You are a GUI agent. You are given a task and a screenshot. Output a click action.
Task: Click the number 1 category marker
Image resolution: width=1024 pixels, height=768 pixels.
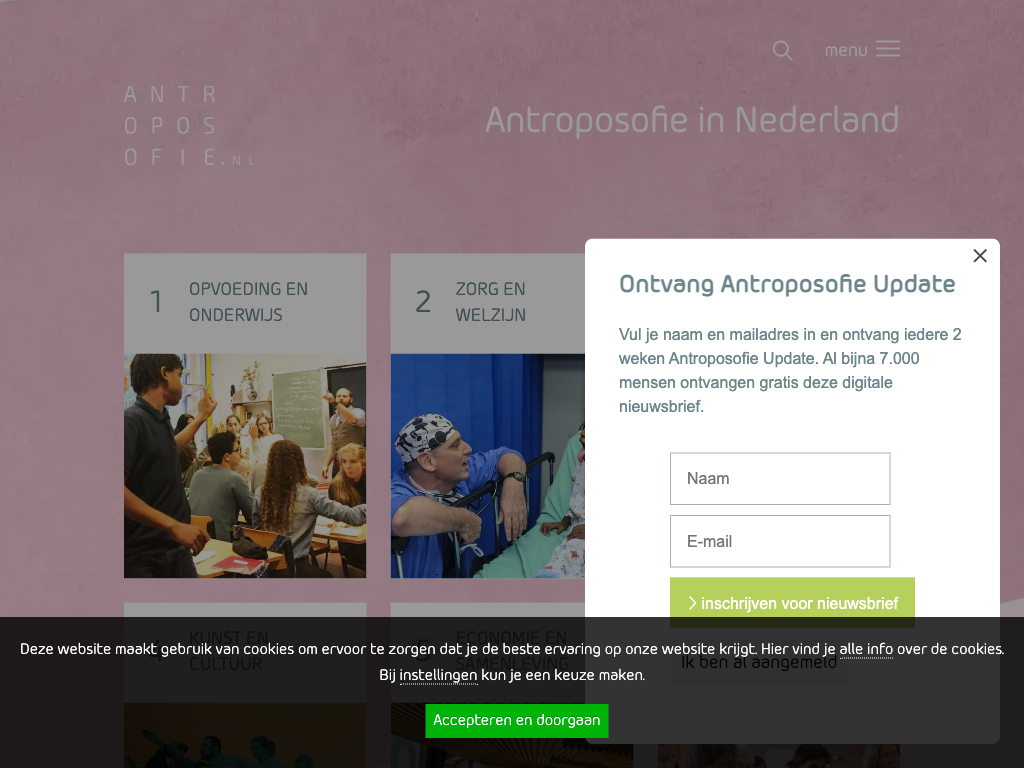[x=155, y=302]
